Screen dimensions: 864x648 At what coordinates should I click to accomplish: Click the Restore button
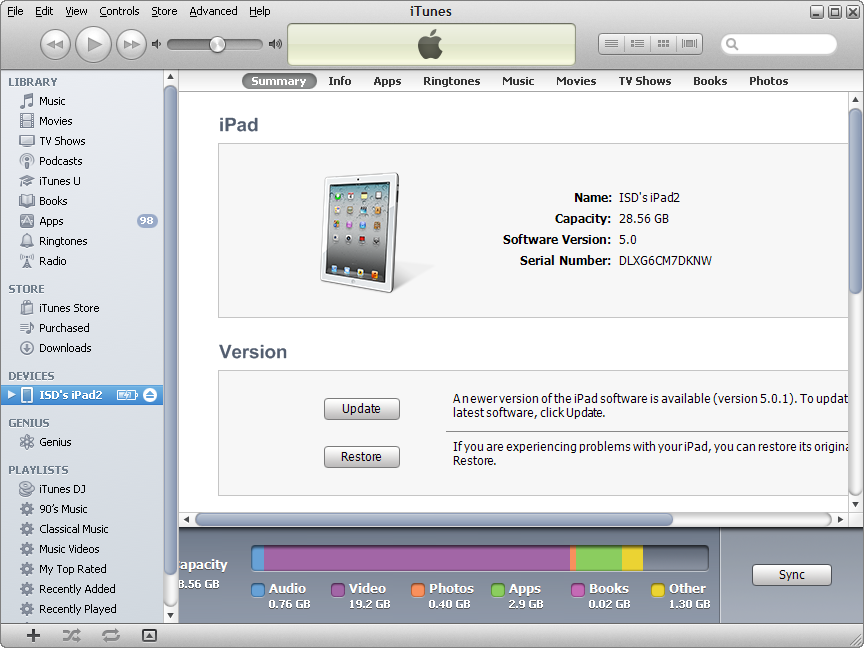361,457
